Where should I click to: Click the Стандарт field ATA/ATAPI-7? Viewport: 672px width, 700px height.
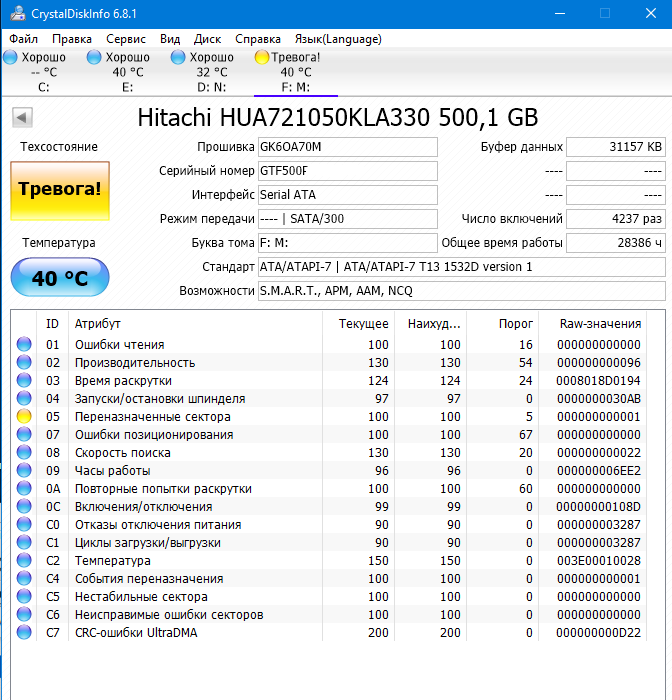462,267
